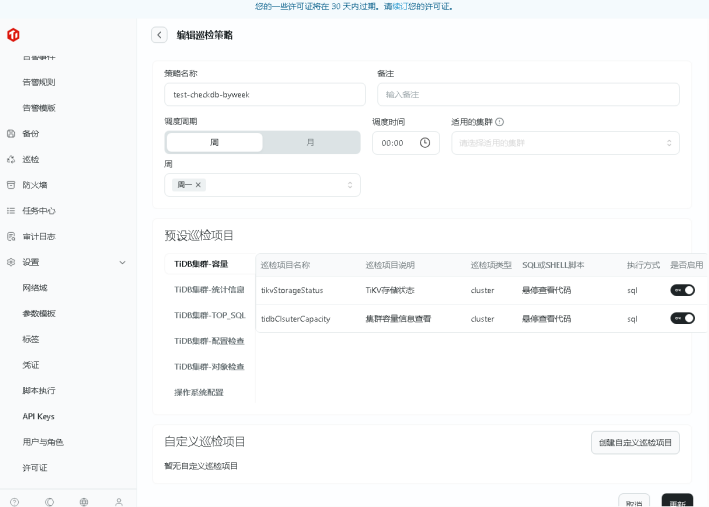Viewport: 709px width, 507px height.
Task: Click the back arrow beside 编辑巡检策略
Action: coord(159,35)
